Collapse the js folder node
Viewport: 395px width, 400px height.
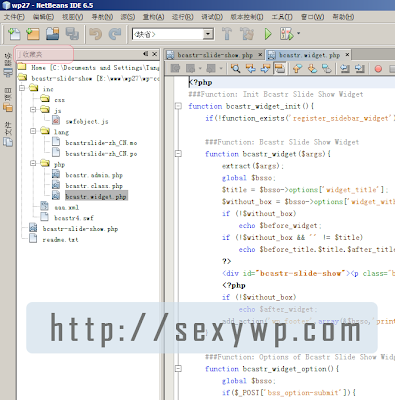(x=33, y=110)
